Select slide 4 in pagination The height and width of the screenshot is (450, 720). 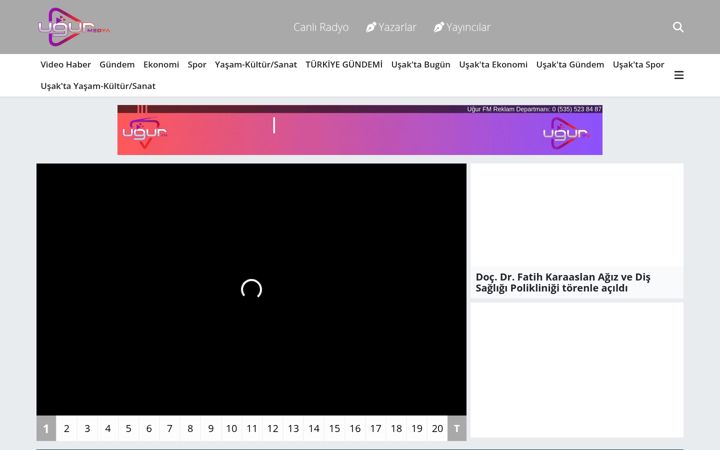[108, 428]
